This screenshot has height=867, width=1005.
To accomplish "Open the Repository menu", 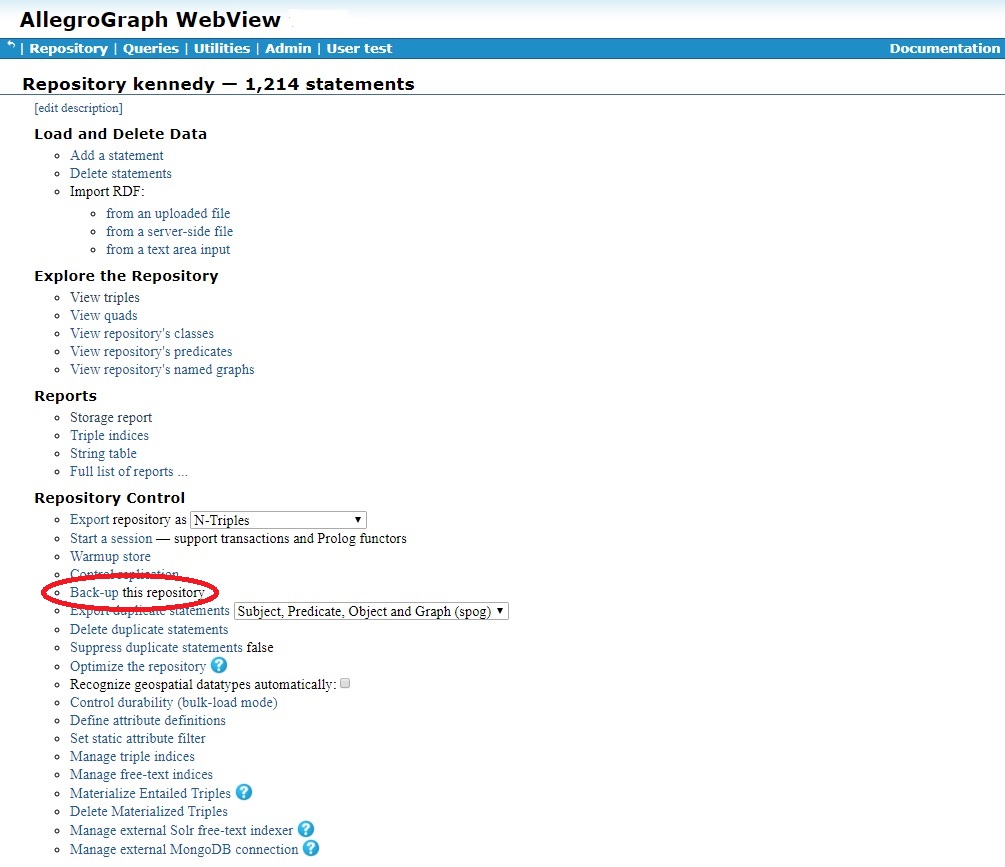I will point(68,48).
